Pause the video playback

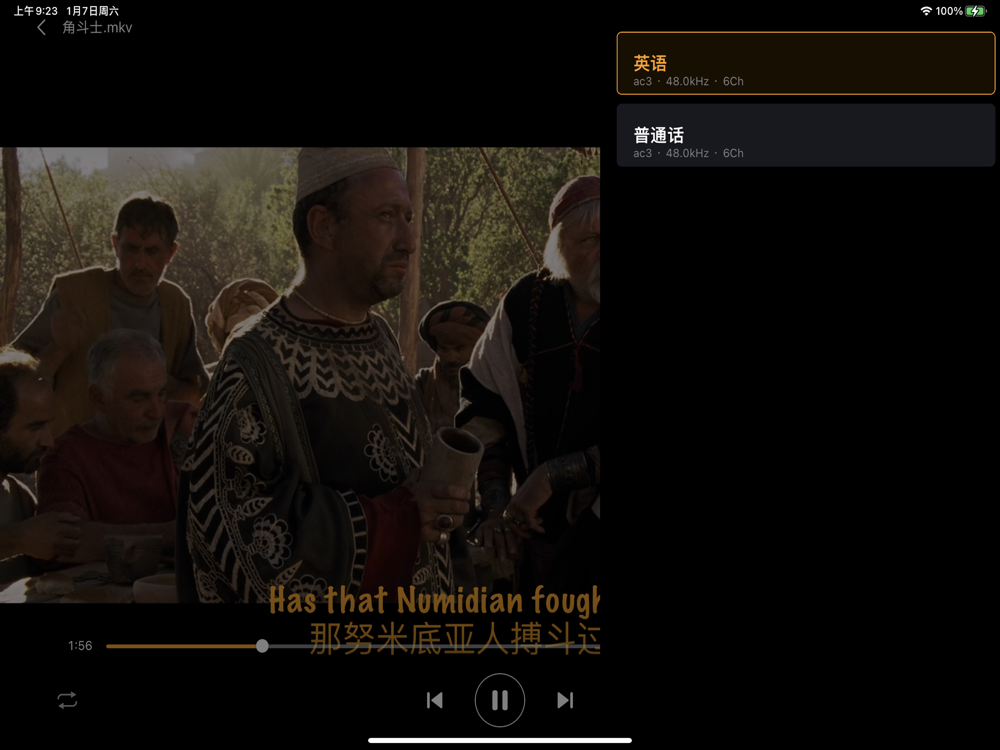click(x=500, y=700)
